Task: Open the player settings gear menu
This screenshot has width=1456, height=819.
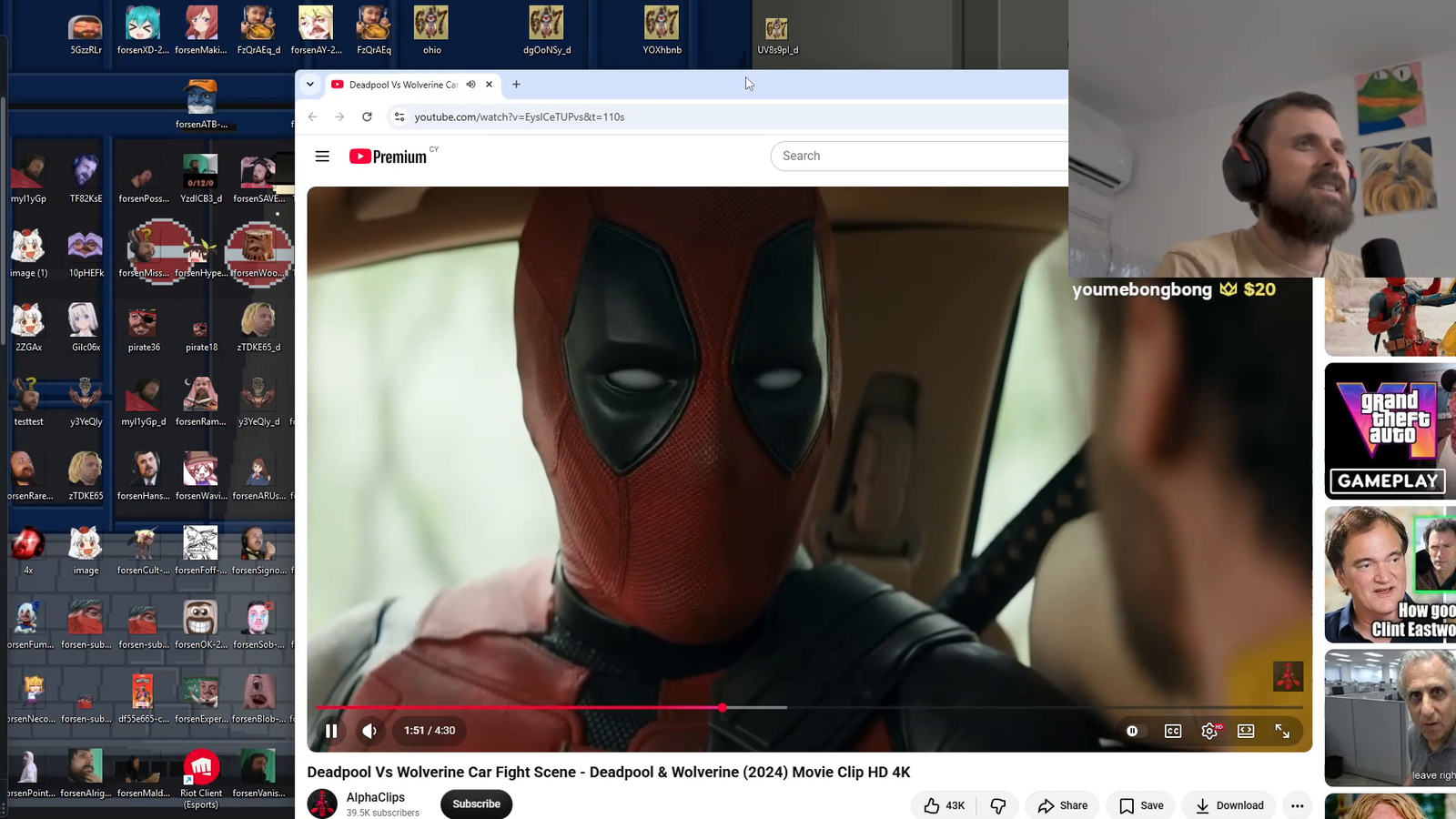Action: 1210,731
